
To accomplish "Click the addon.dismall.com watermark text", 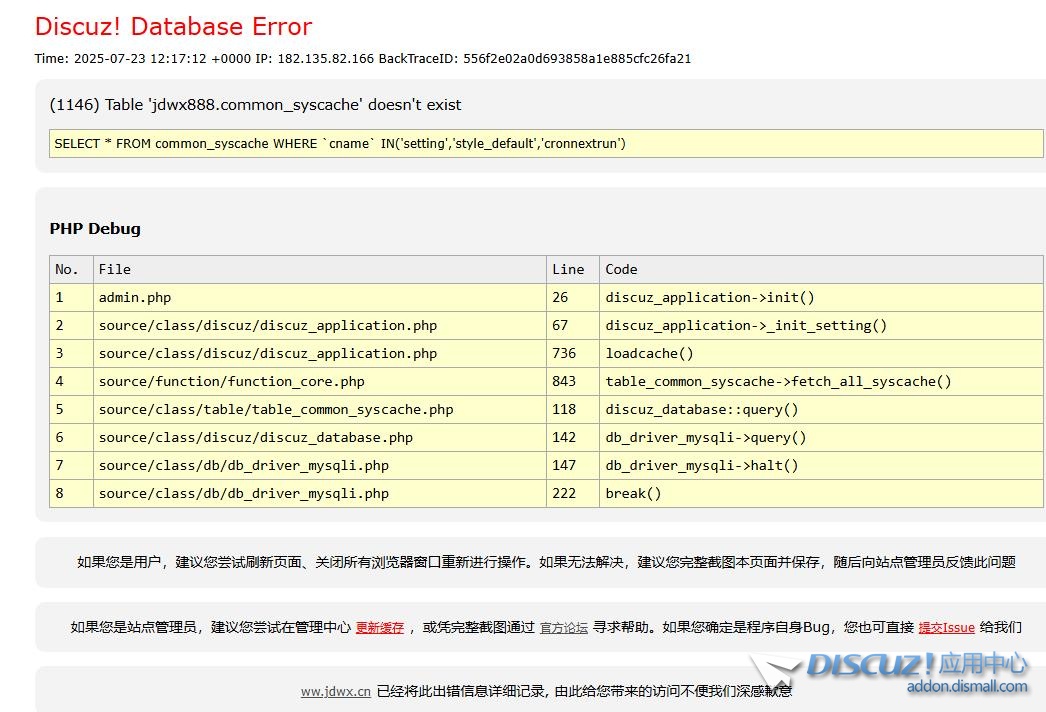I will click(x=966, y=687).
